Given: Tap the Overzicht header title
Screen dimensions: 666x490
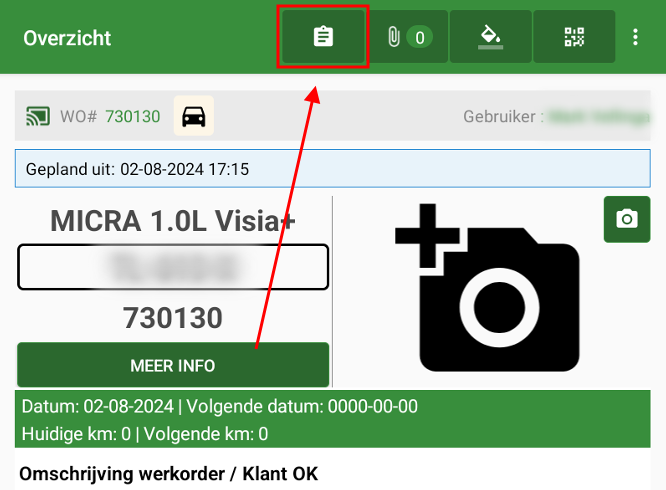Looking at the screenshot, I should click(67, 38).
